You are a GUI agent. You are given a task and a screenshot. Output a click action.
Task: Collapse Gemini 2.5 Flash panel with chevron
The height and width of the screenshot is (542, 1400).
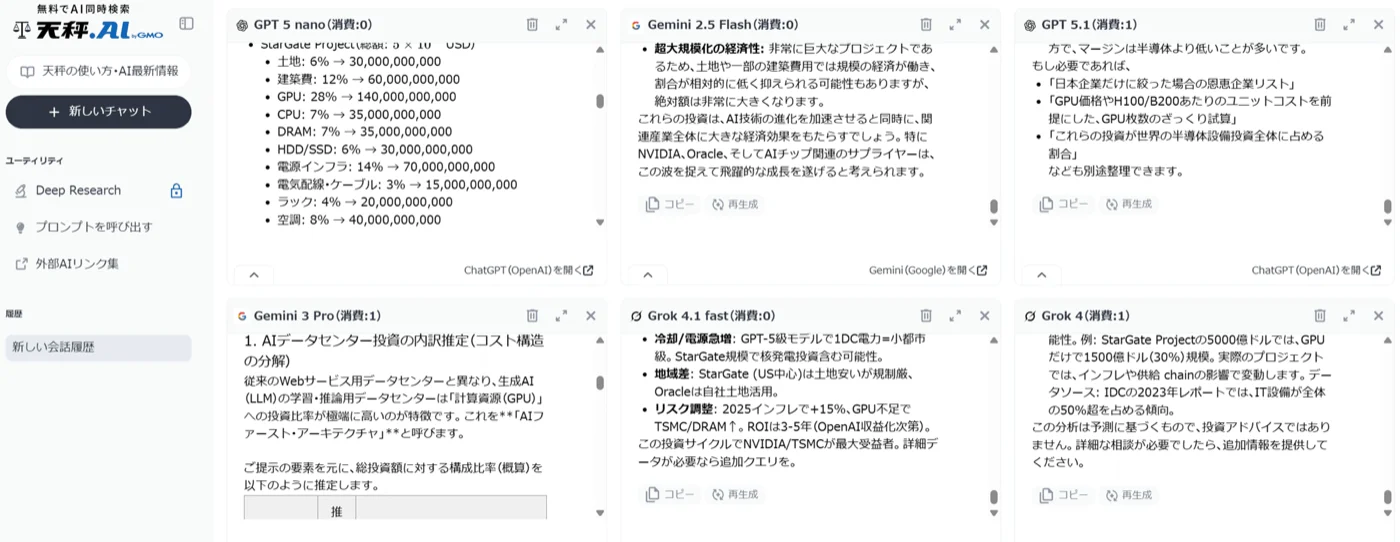click(x=648, y=275)
